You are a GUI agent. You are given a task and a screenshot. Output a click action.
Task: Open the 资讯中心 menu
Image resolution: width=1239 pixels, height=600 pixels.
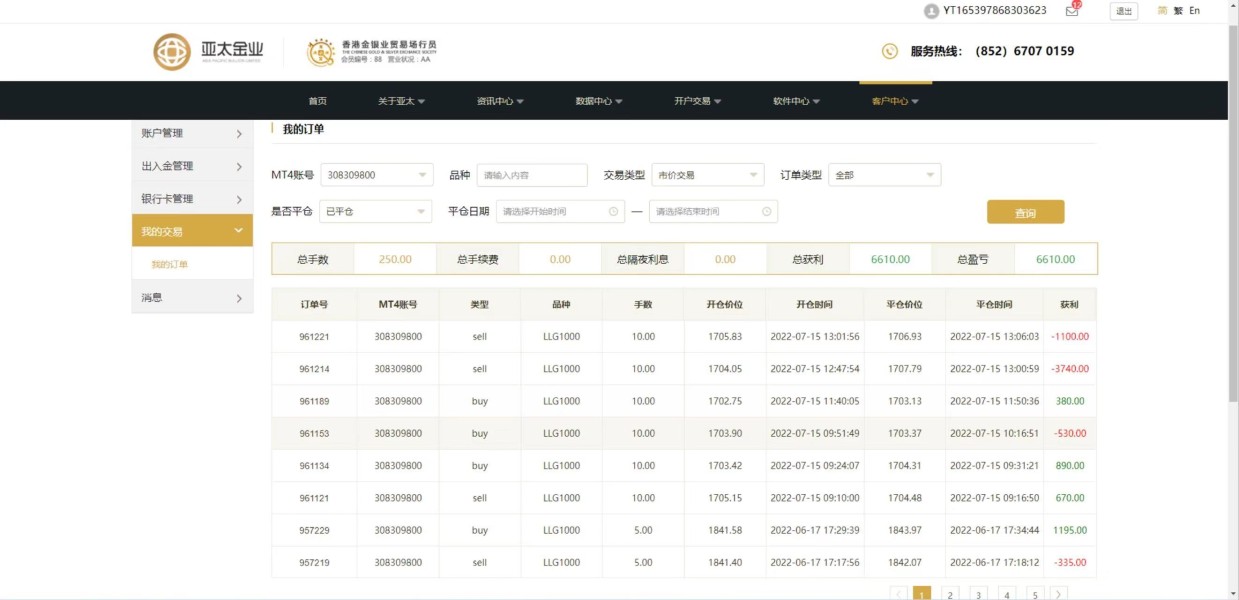pyautogui.click(x=500, y=101)
